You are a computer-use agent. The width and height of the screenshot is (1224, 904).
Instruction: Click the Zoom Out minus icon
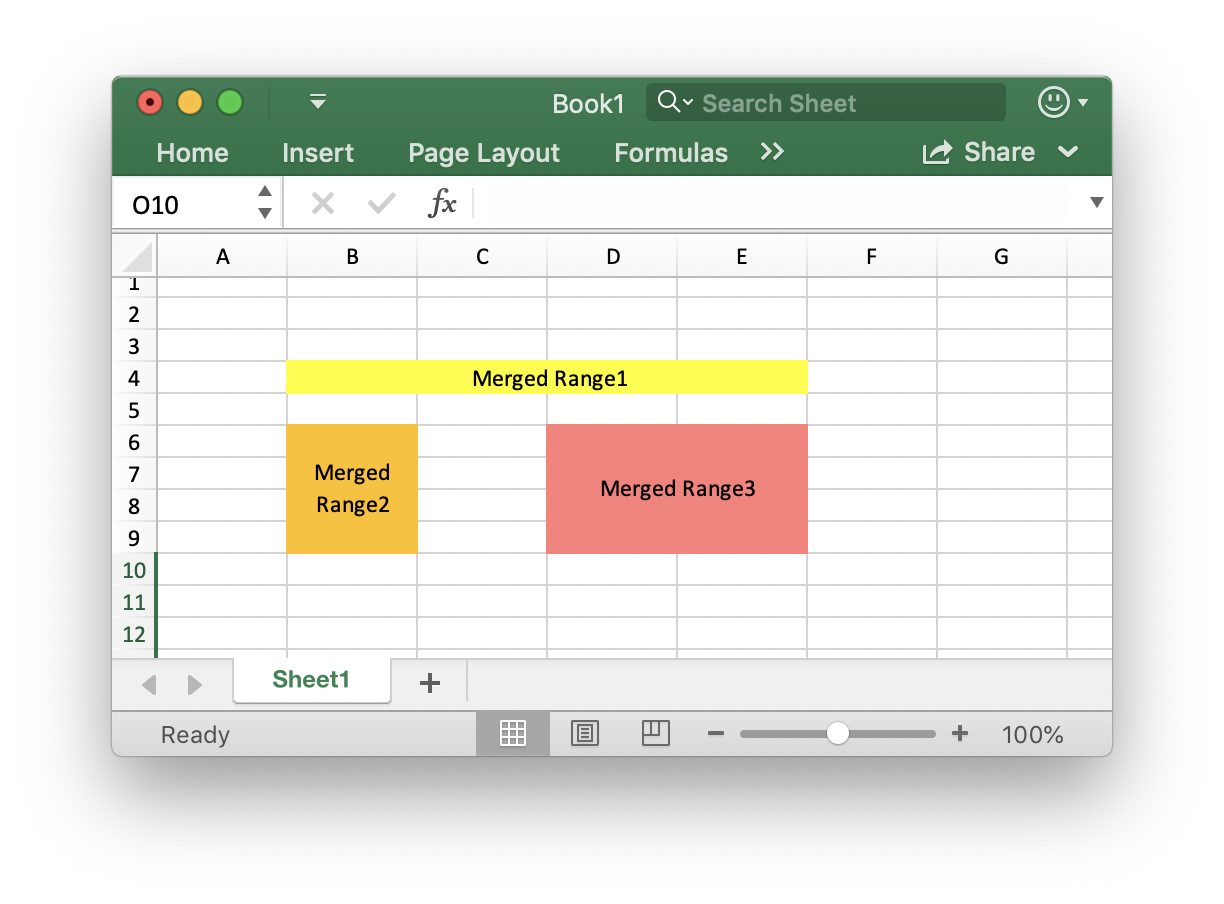(x=716, y=733)
